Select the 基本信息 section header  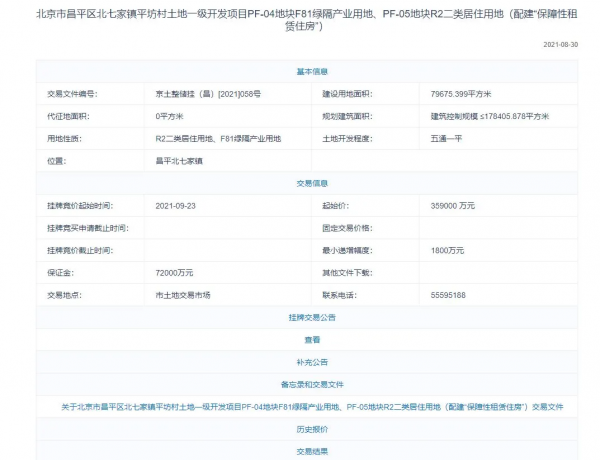pyautogui.click(x=312, y=72)
